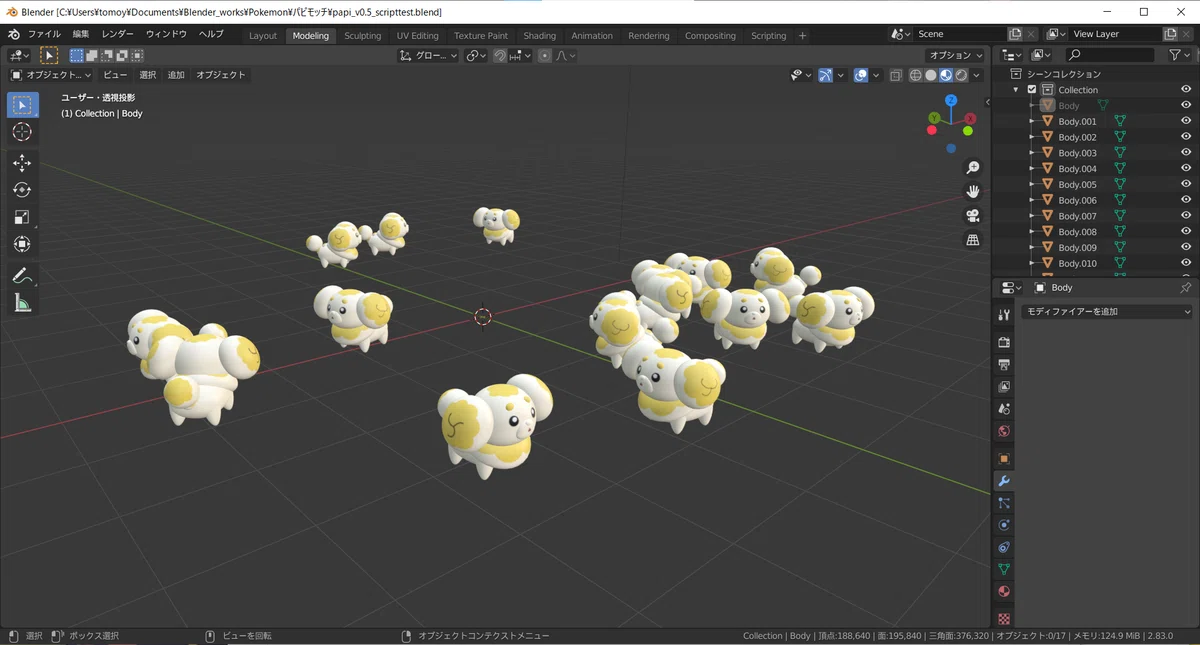Uncheck the Collection checkbox in outliner
The width and height of the screenshot is (1200, 645).
[1032, 90]
